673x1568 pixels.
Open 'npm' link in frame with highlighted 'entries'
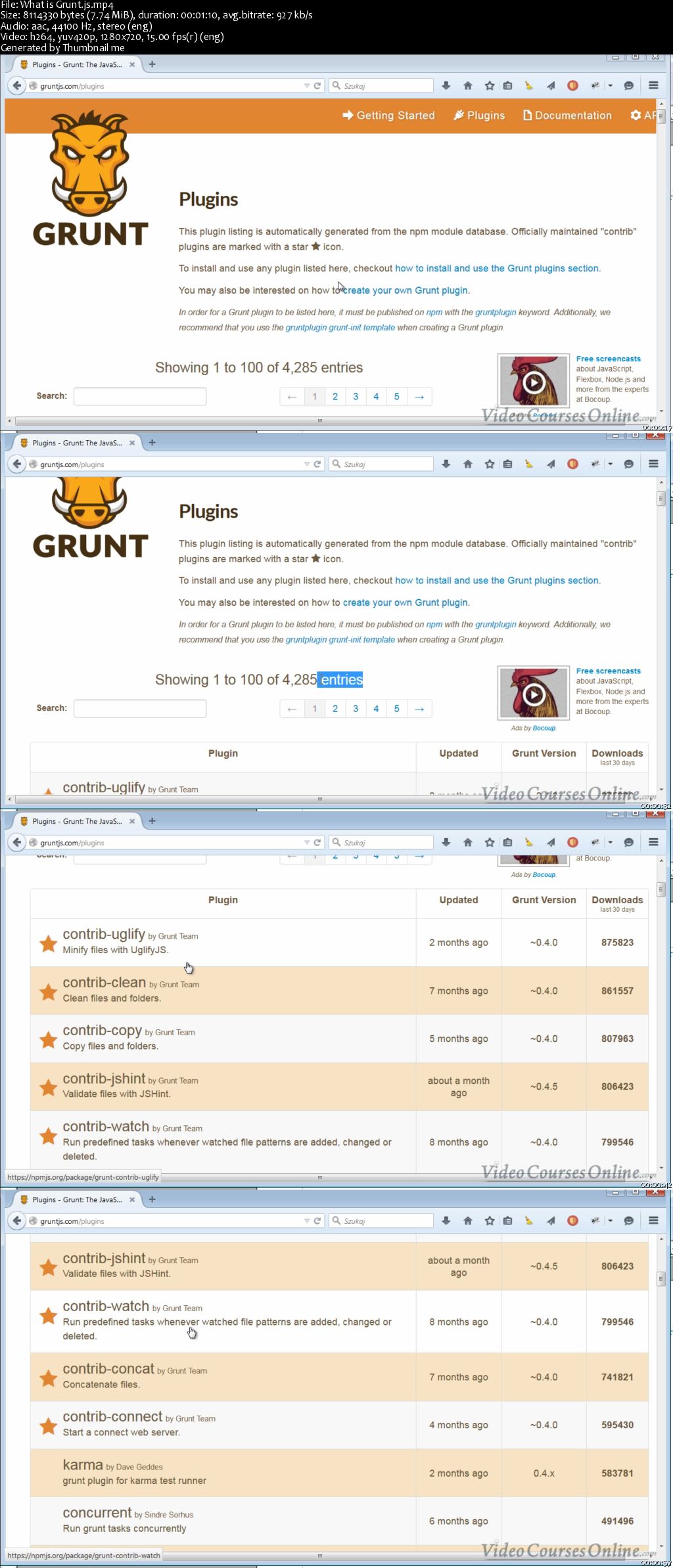click(434, 625)
